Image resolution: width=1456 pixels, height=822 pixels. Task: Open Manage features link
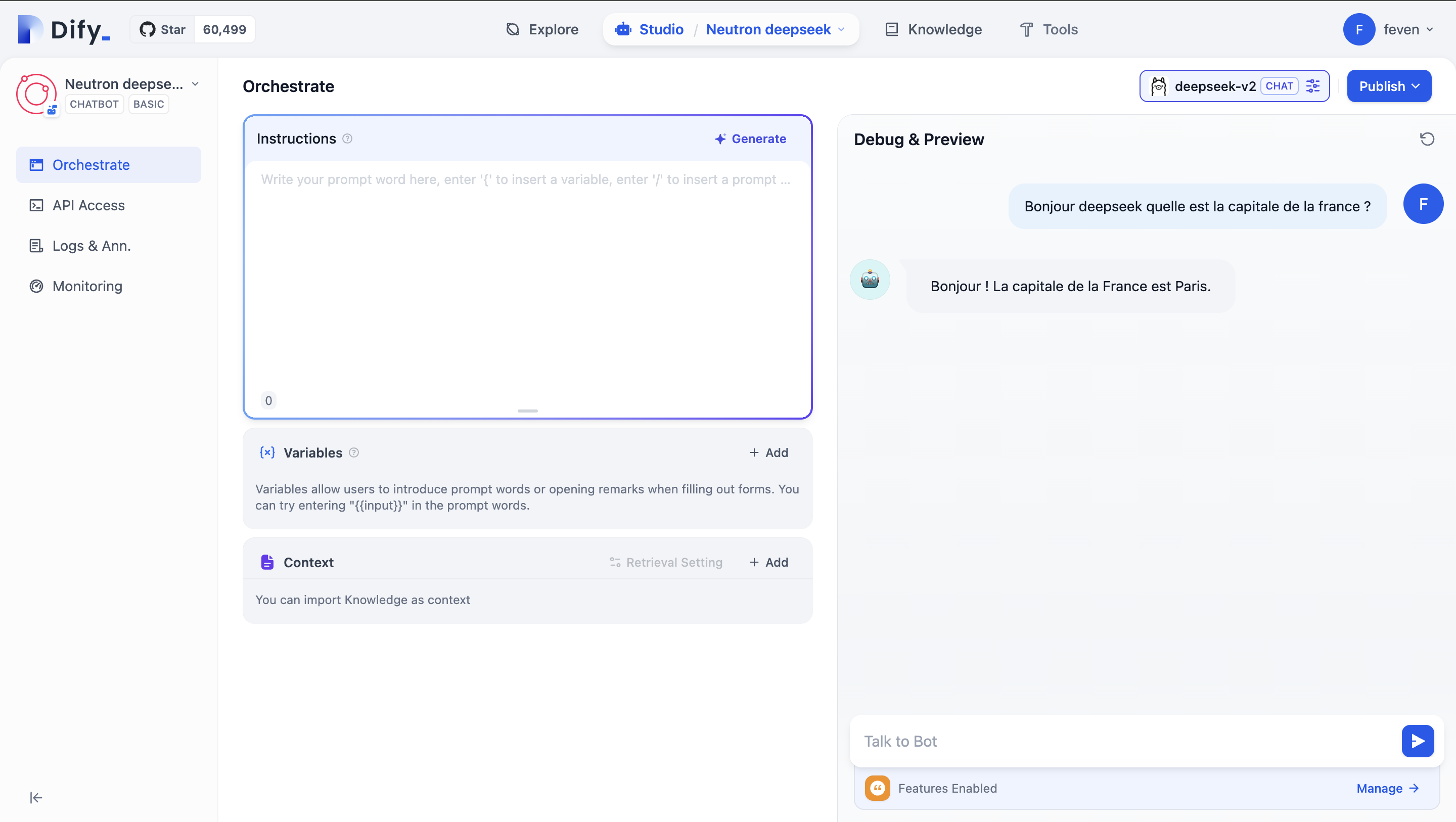tap(1388, 788)
